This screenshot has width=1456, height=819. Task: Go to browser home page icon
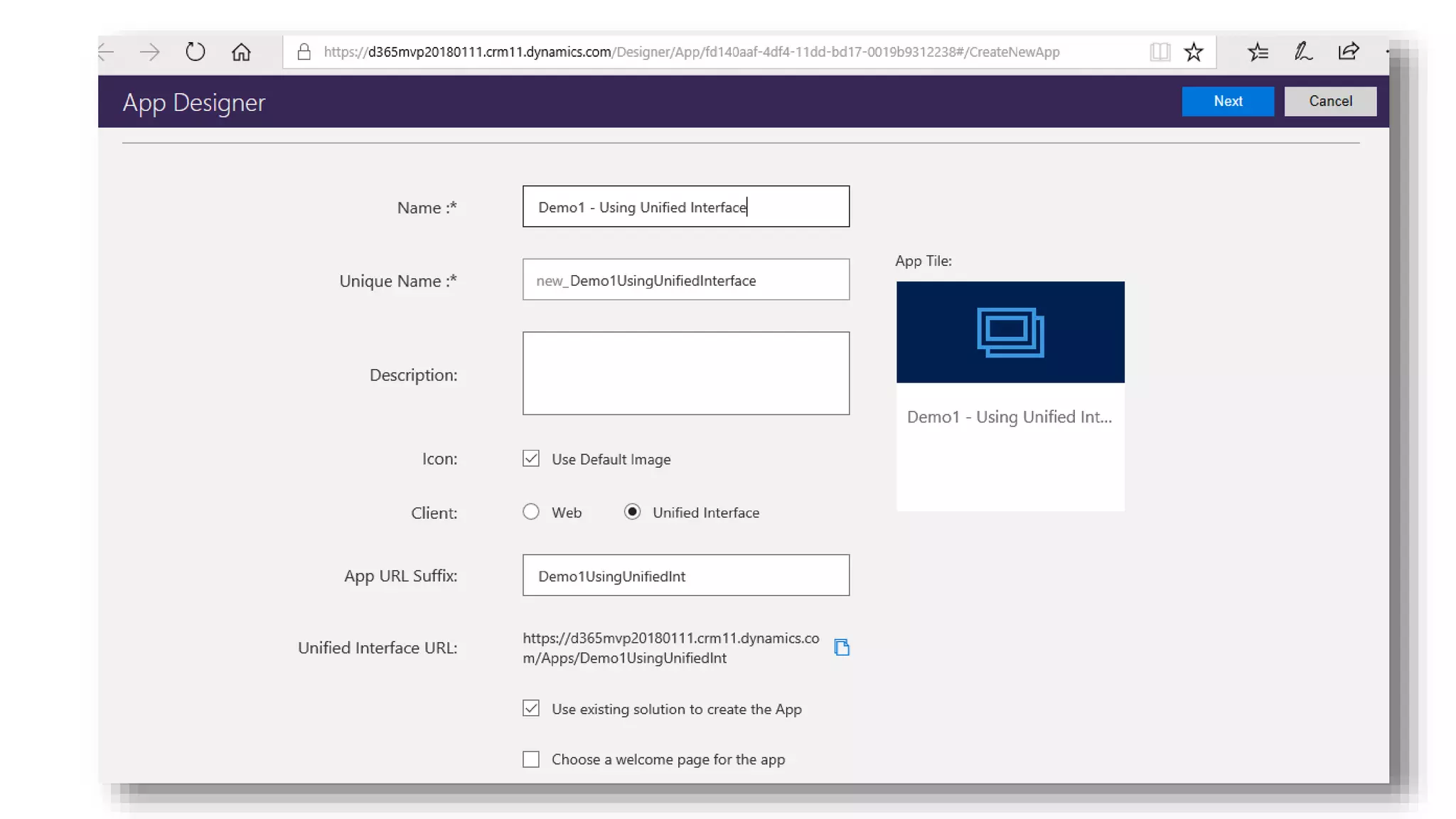[241, 52]
